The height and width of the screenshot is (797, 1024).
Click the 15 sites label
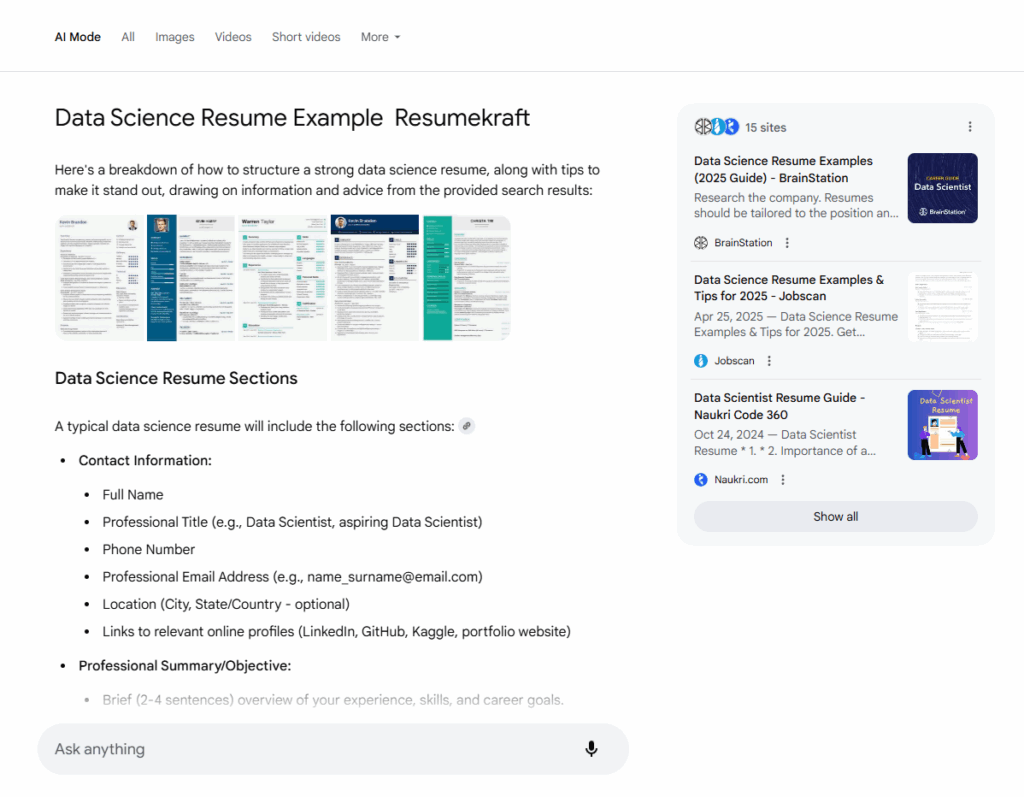click(765, 127)
